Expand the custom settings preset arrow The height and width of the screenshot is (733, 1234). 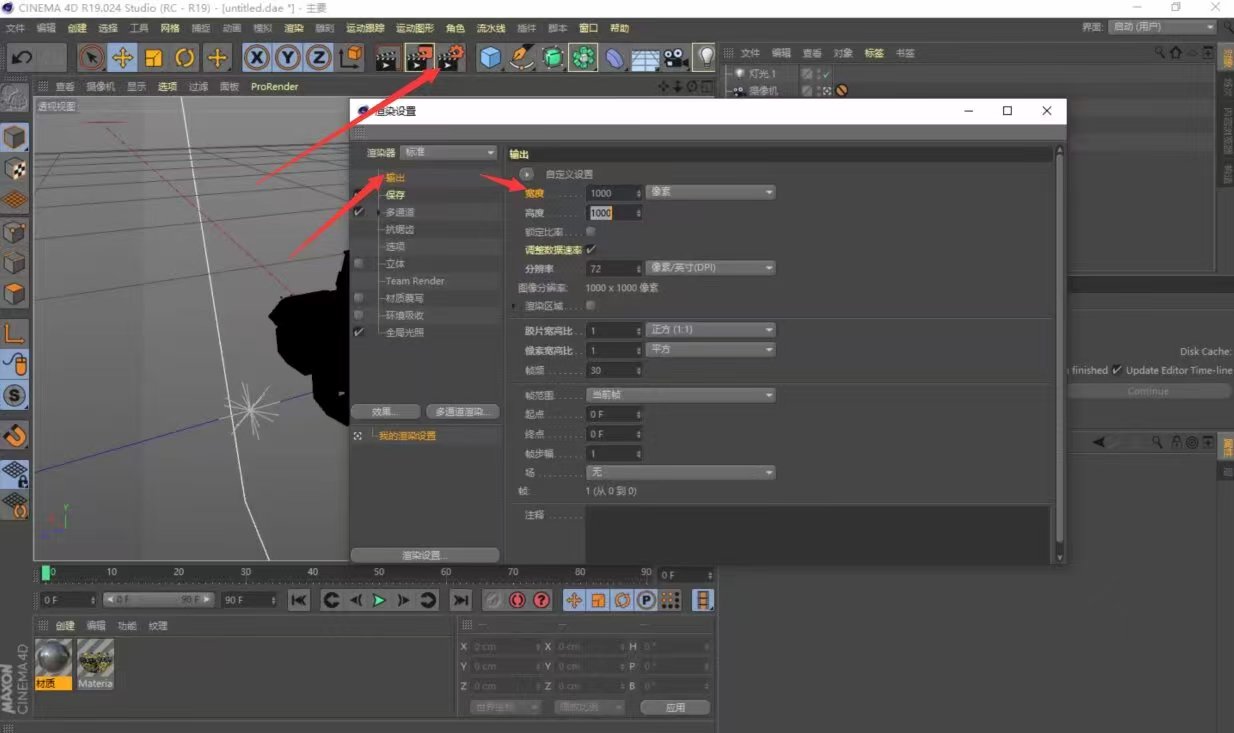coord(527,174)
